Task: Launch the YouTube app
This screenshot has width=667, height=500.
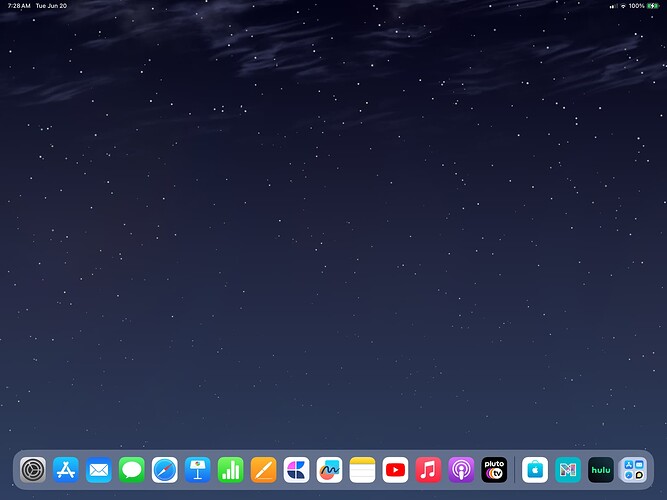Action: [395, 469]
